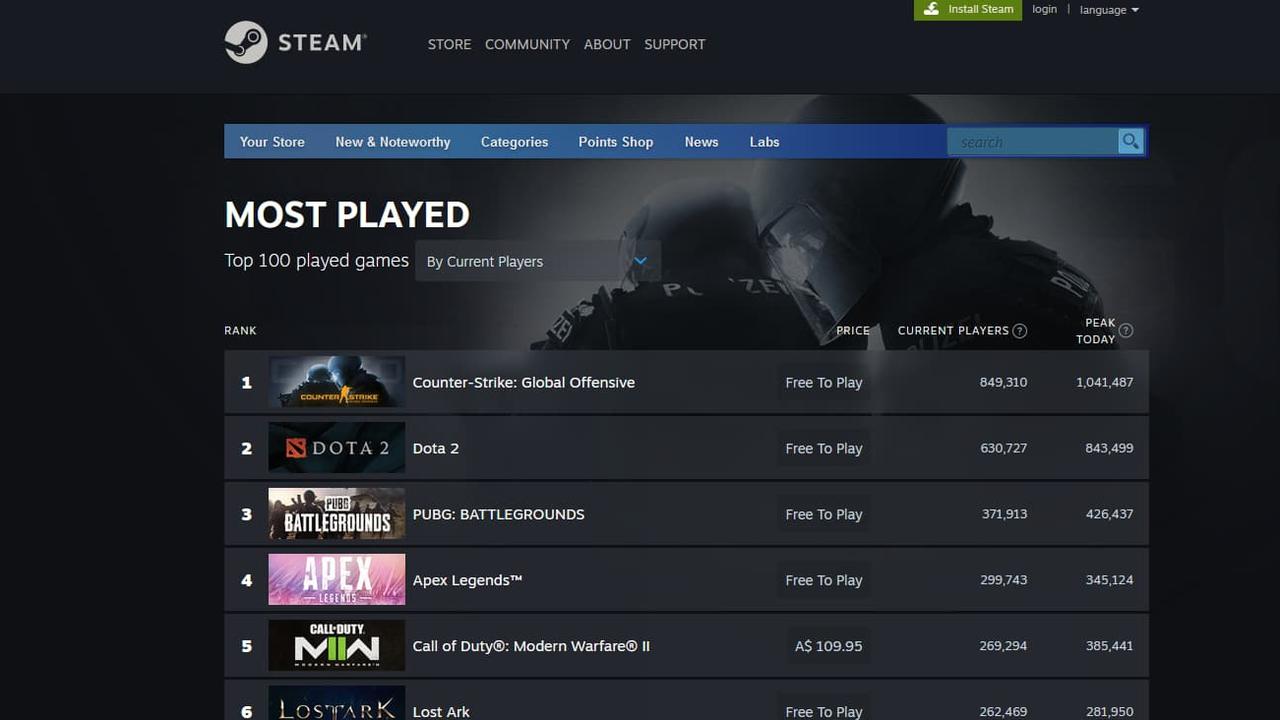Open the News tab

coord(701,142)
